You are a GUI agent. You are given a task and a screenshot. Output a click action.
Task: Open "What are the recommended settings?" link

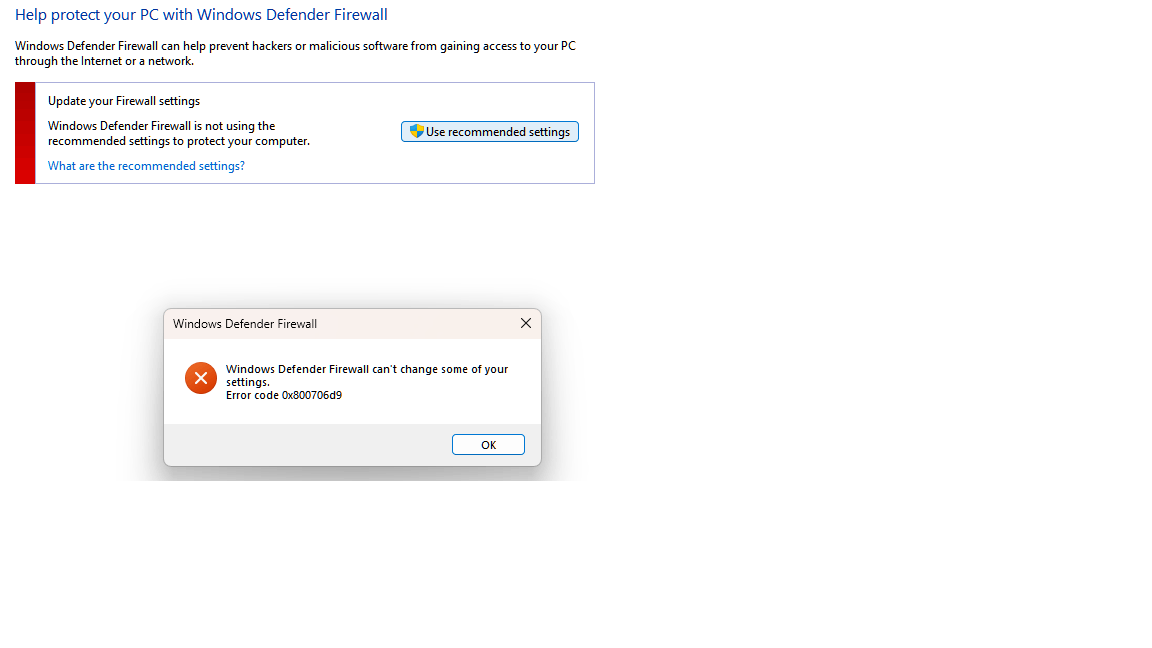146,166
